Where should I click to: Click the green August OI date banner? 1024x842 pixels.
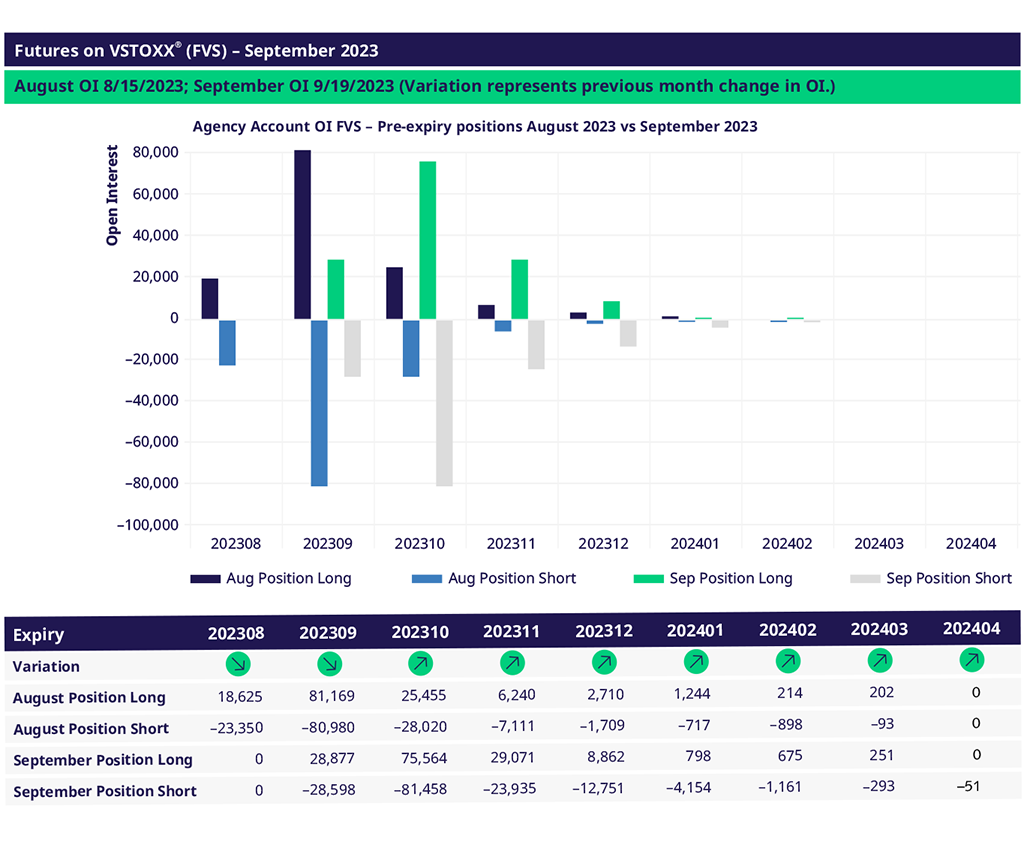click(512, 87)
